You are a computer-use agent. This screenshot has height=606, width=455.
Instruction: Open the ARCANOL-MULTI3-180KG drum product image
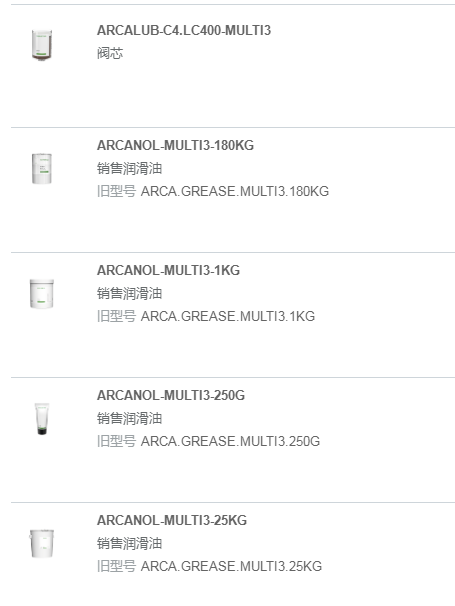[x=41, y=169]
